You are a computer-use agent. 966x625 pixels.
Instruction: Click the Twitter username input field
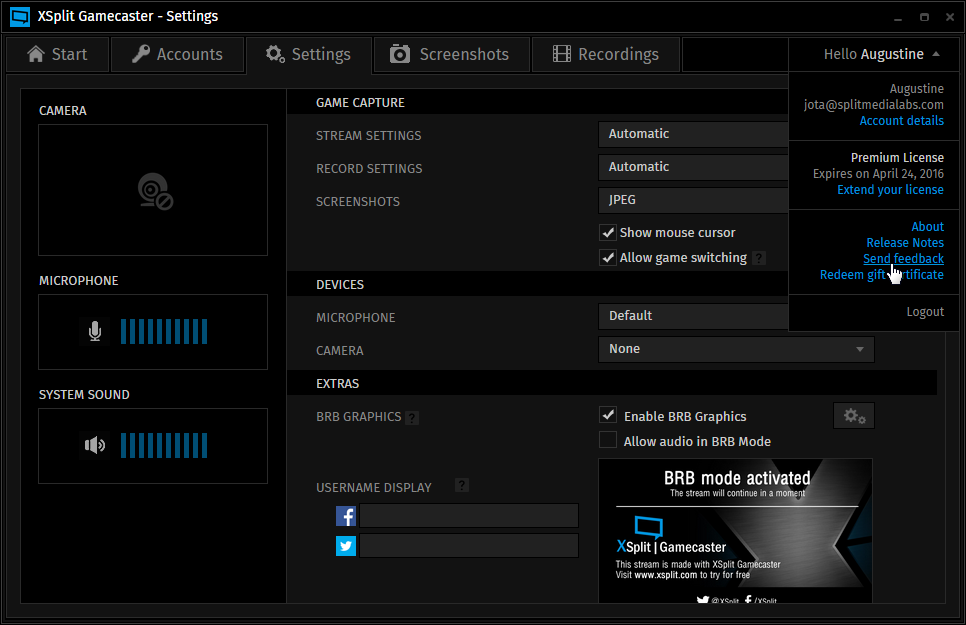click(x=469, y=546)
